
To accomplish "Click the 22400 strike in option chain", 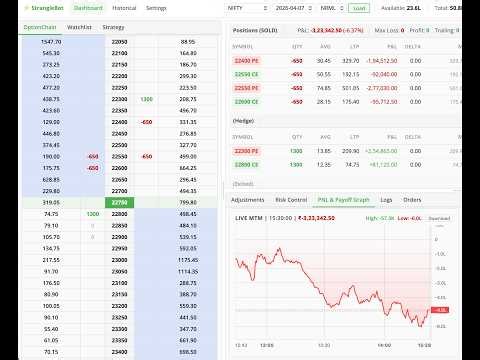I will click(119, 122).
